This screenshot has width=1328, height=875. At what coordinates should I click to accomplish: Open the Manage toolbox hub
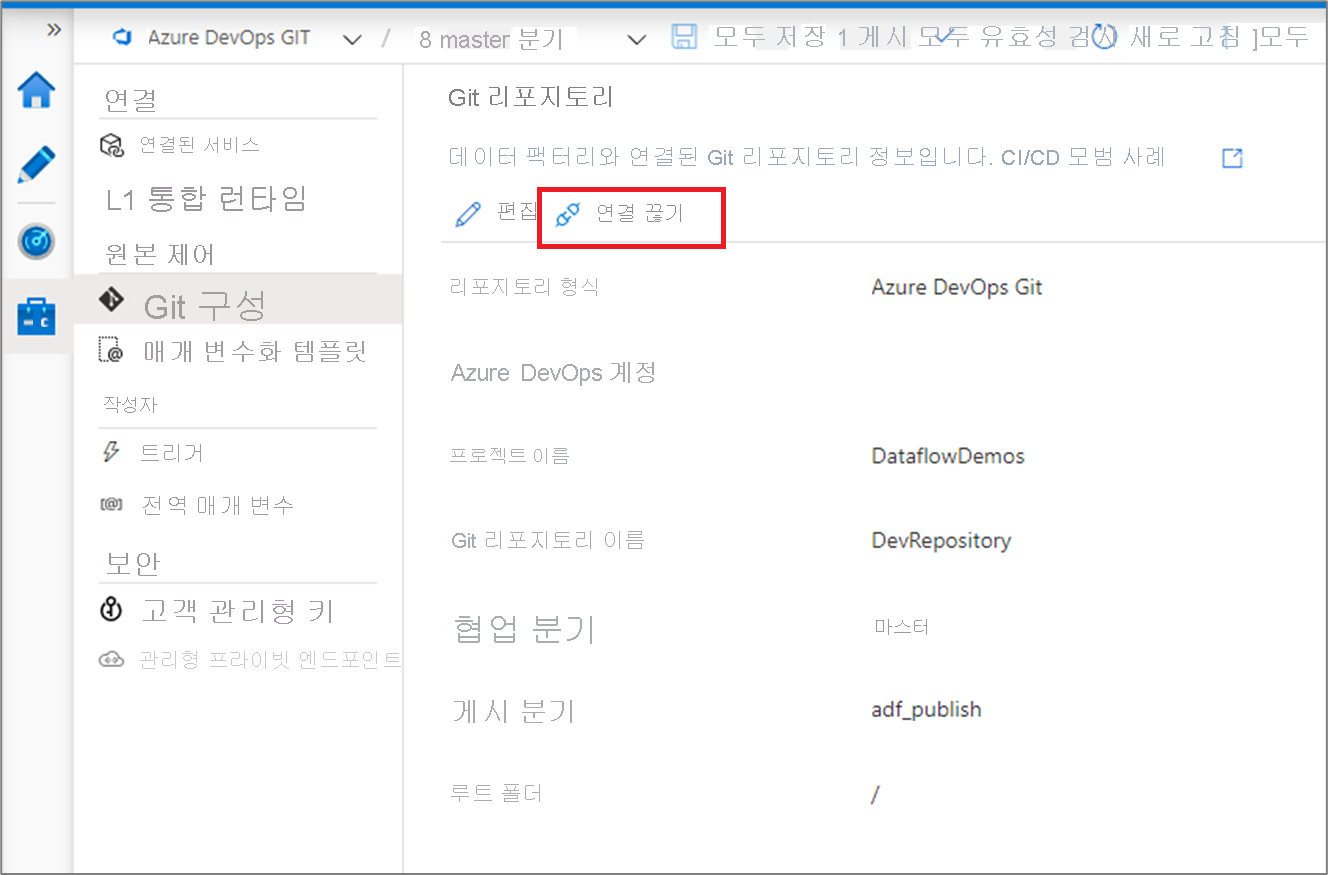tap(36, 316)
